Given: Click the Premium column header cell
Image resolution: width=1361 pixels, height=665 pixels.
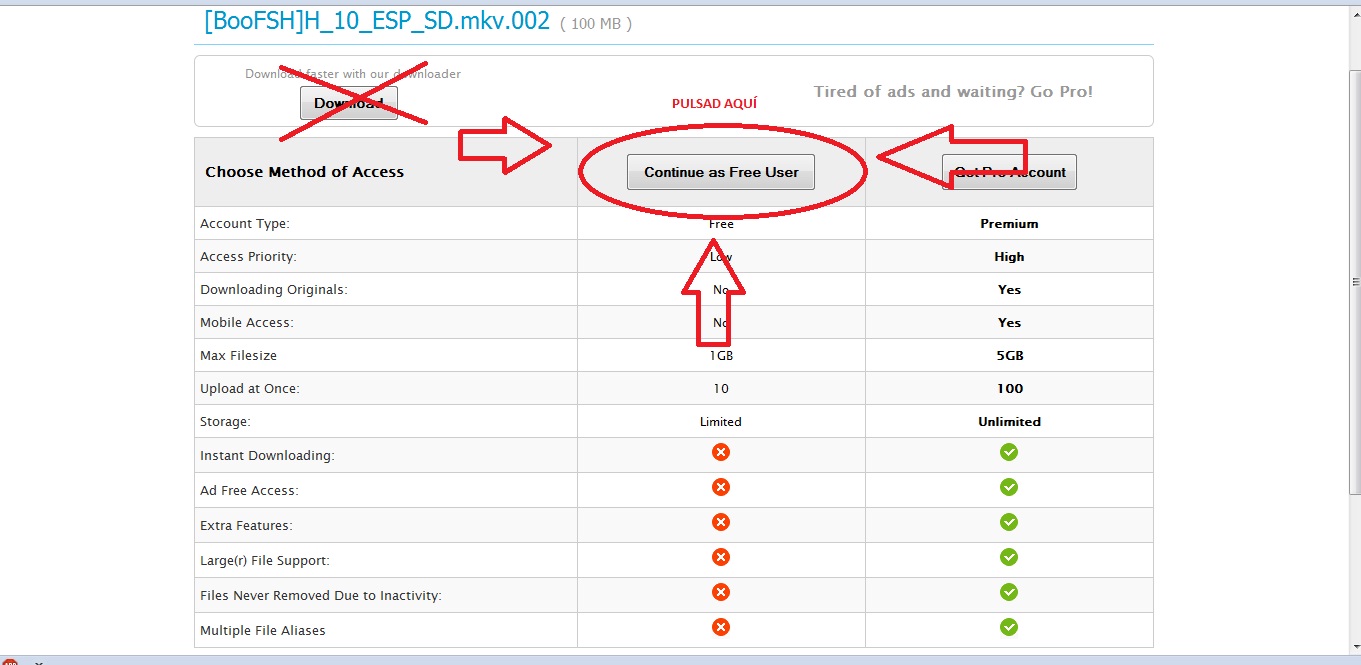Looking at the screenshot, I should click(x=1008, y=223).
